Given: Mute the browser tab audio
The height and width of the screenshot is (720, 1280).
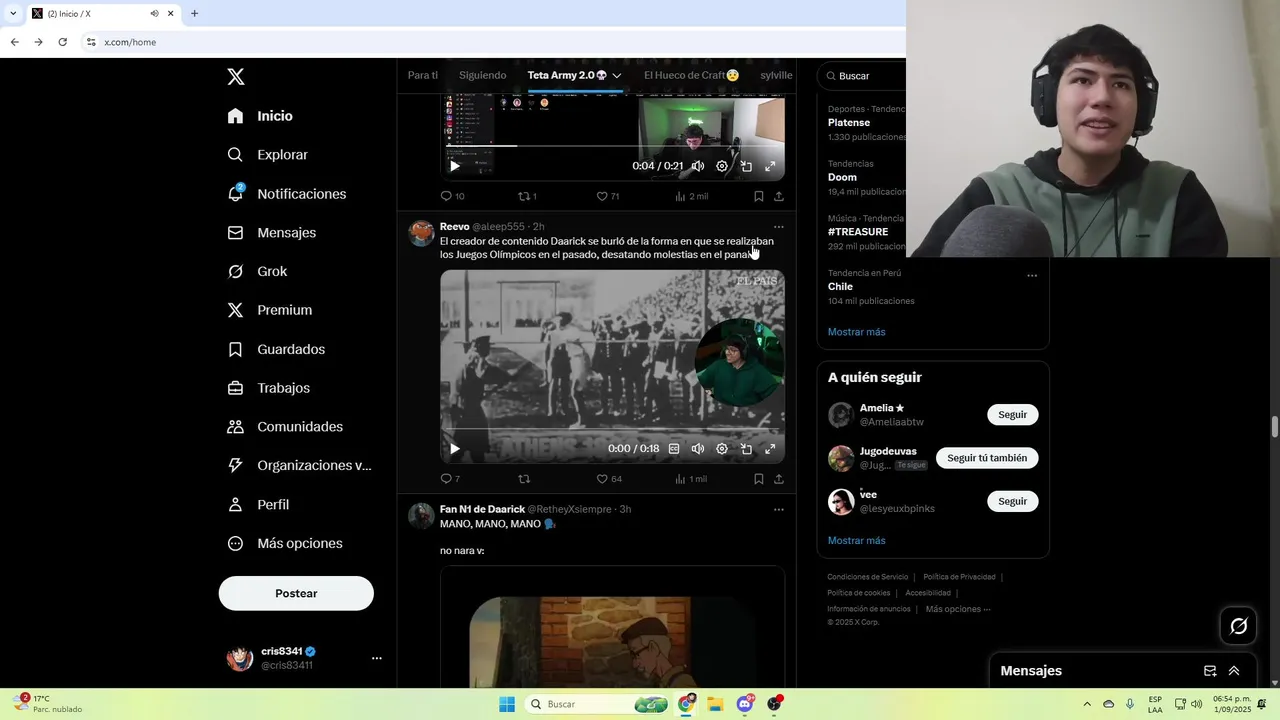Looking at the screenshot, I should pos(154,14).
